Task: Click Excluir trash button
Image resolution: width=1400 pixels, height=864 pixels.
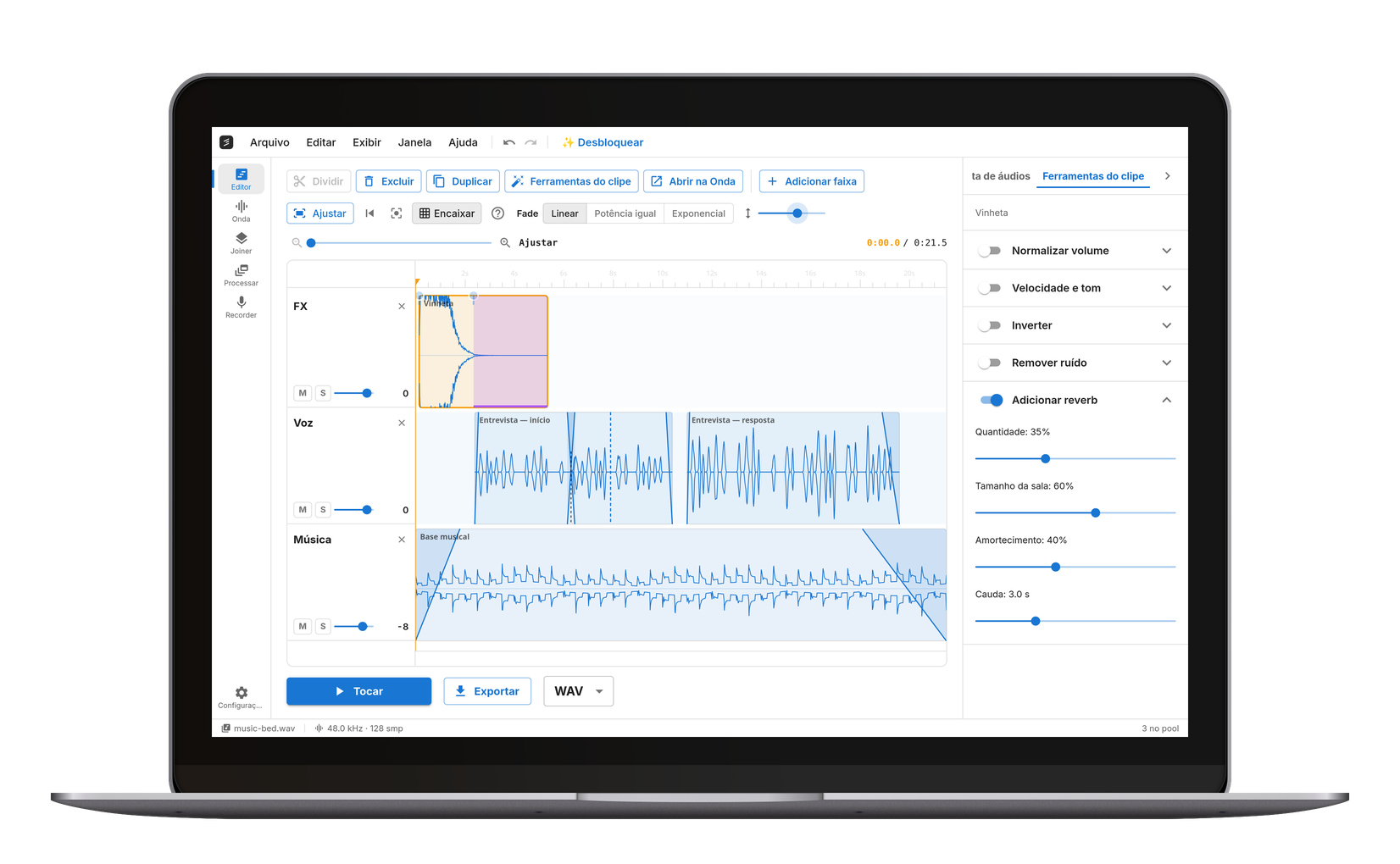Action: click(x=389, y=181)
